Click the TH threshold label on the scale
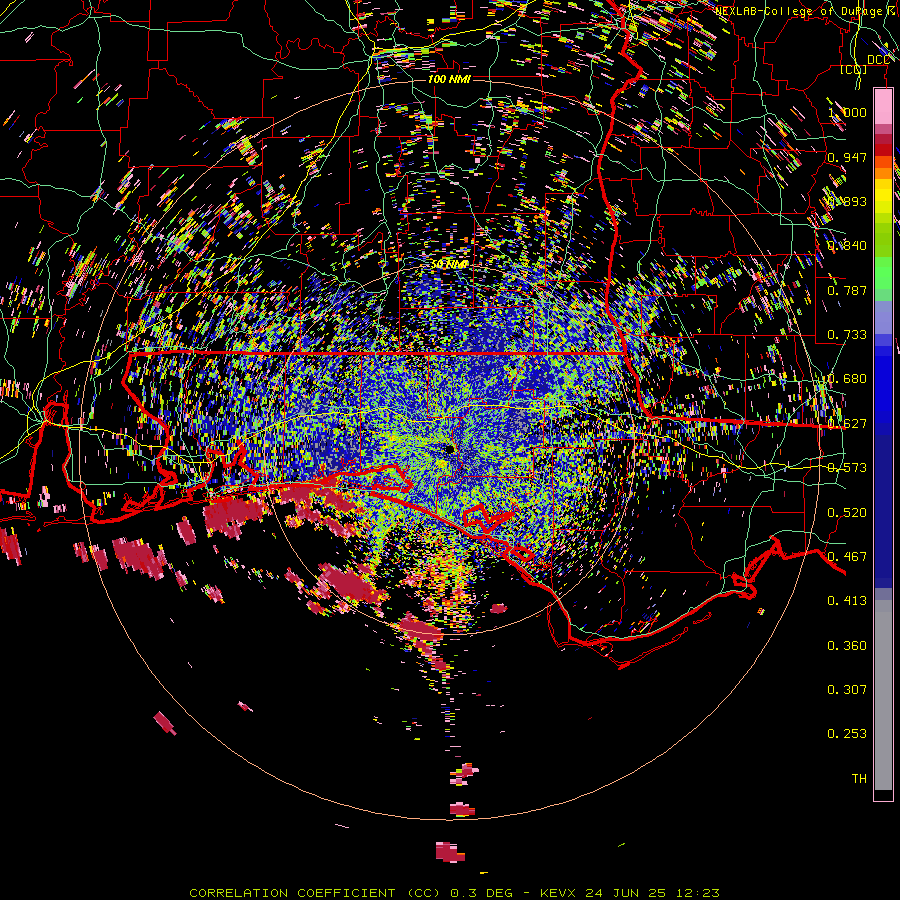The width and height of the screenshot is (900, 900). (x=859, y=778)
